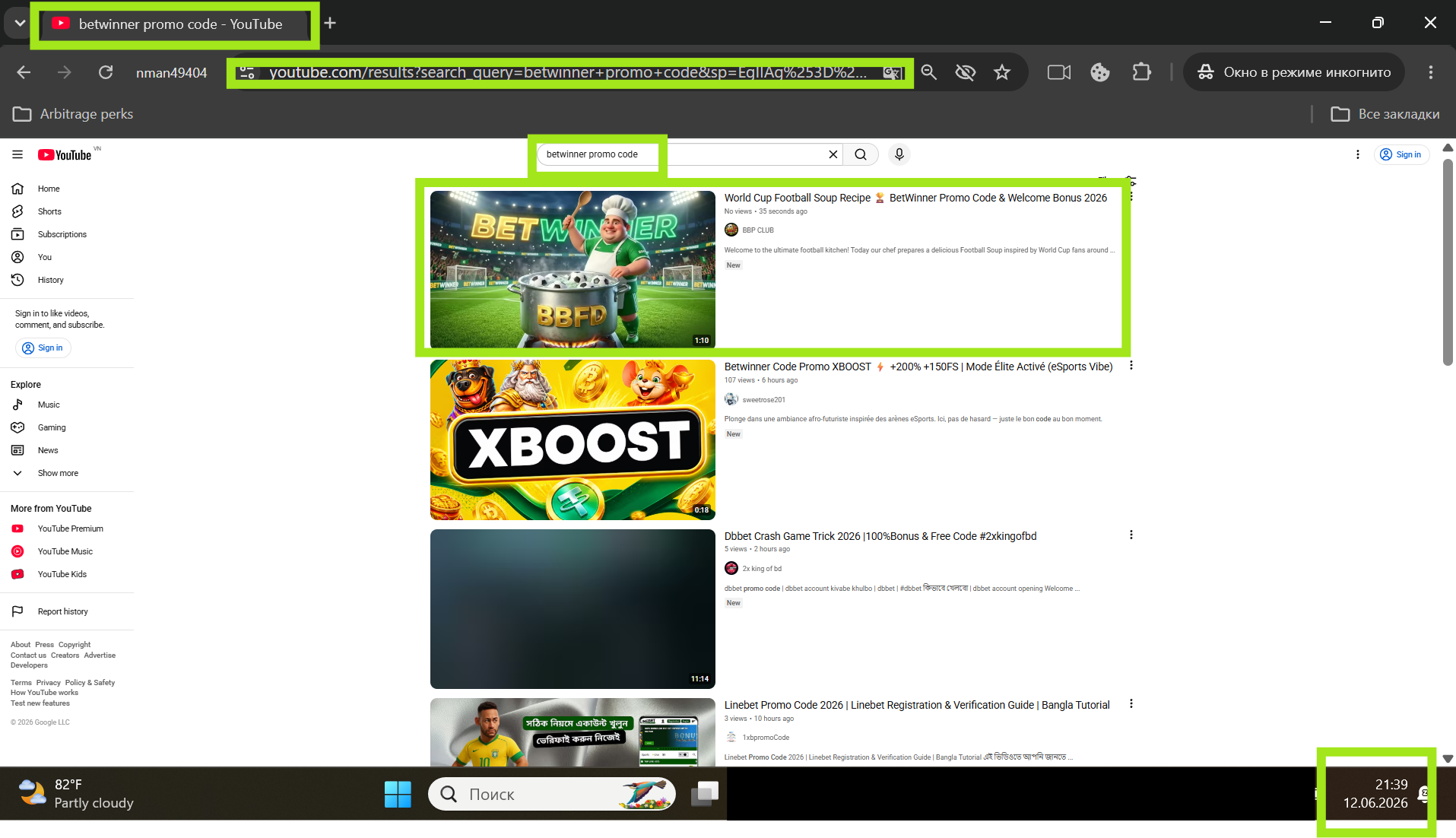This screenshot has width=1456, height=838.
Task: Click the cookie extension icon
Action: tap(1100, 72)
